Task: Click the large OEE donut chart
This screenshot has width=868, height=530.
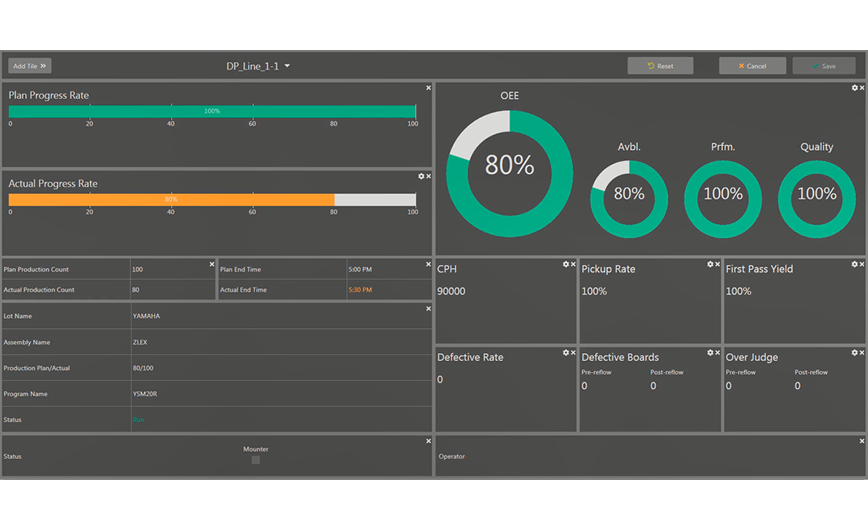Action: click(510, 174)
